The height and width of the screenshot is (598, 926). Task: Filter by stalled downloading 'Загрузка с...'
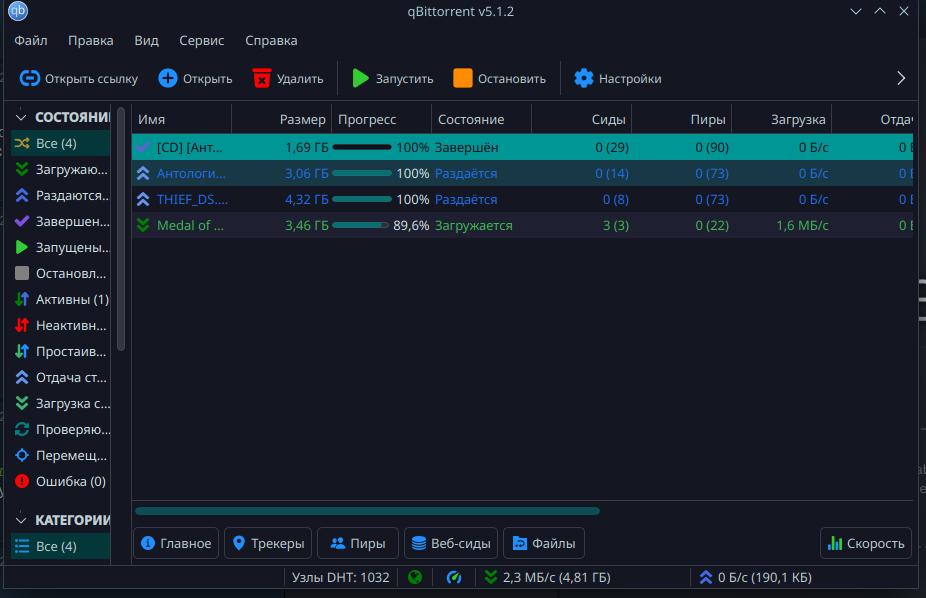point(60,403)
